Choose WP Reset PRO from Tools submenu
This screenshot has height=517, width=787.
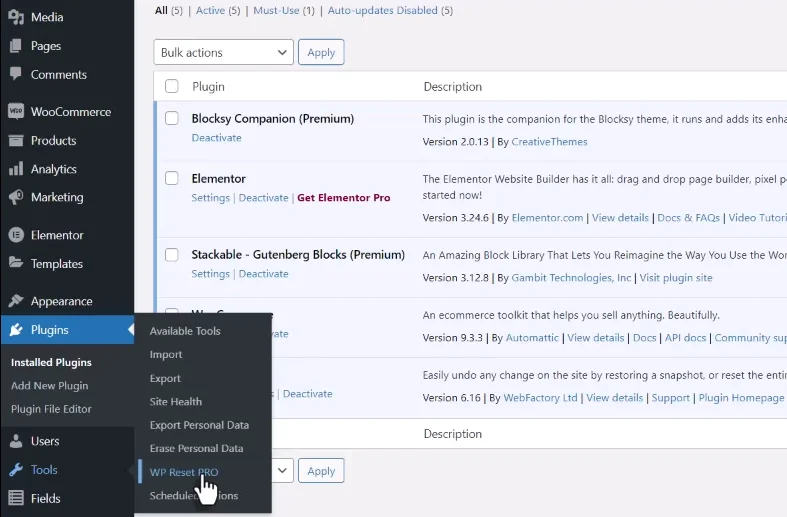click(x=184, y=472)
